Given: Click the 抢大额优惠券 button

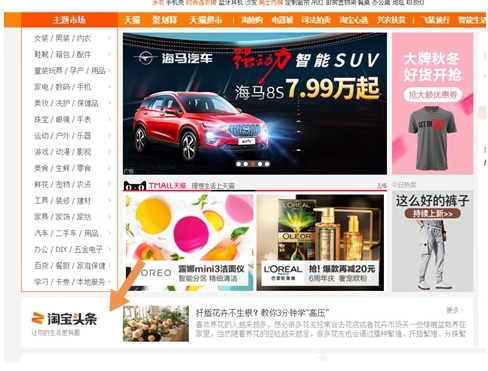Looking at the screenshot, I should (432, 95).
